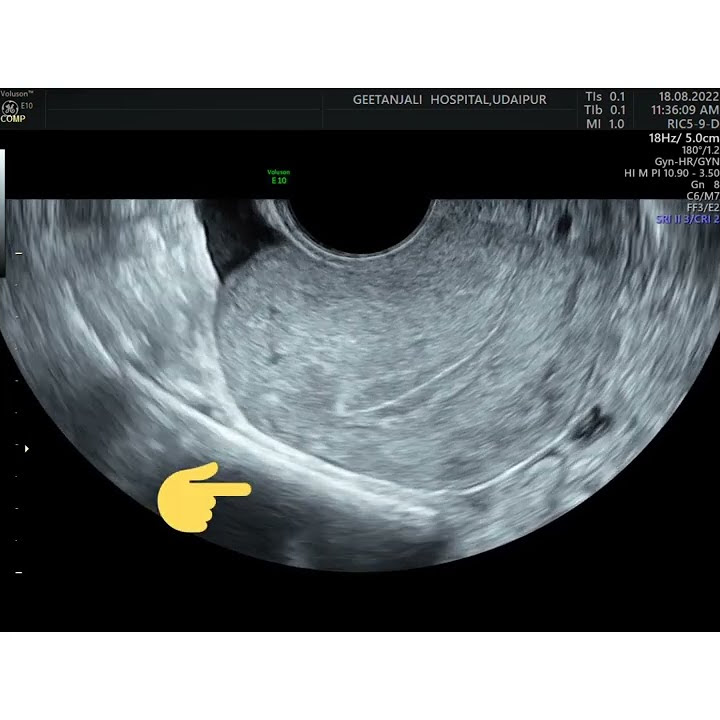
Task: Click the 'HI M PI 10.90 - 3.50' line
Action: (671, 173)
